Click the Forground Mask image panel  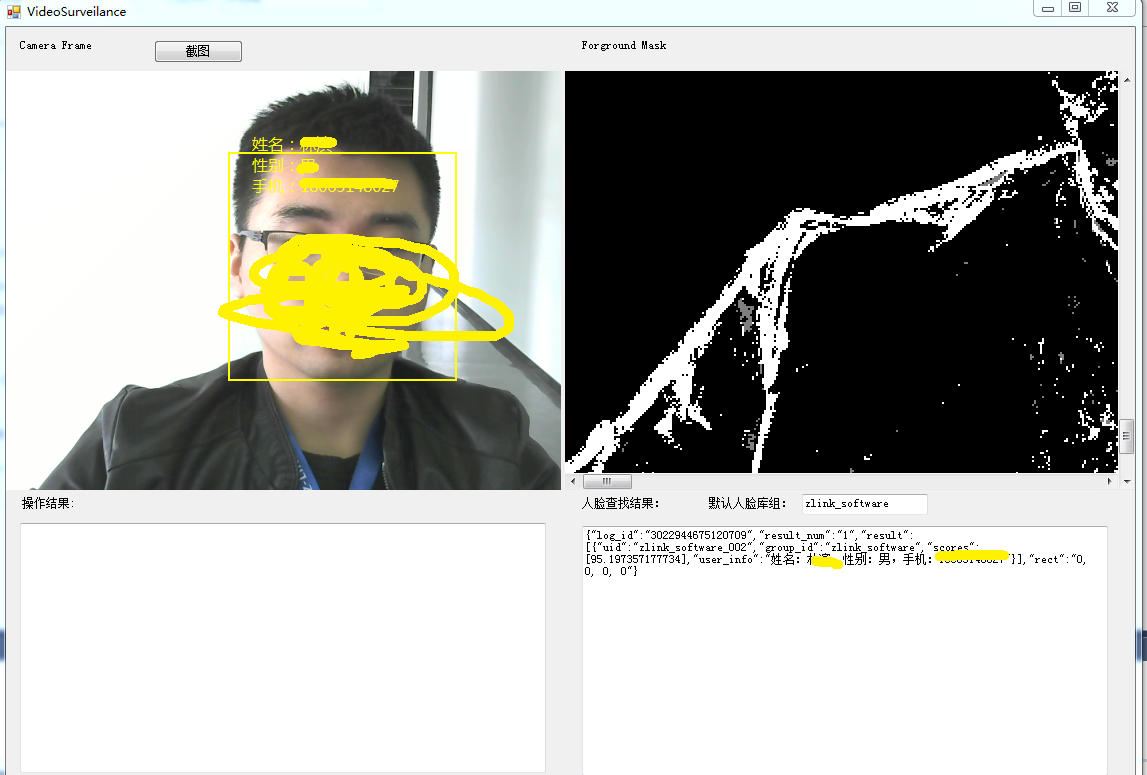[x=841, y=272]
